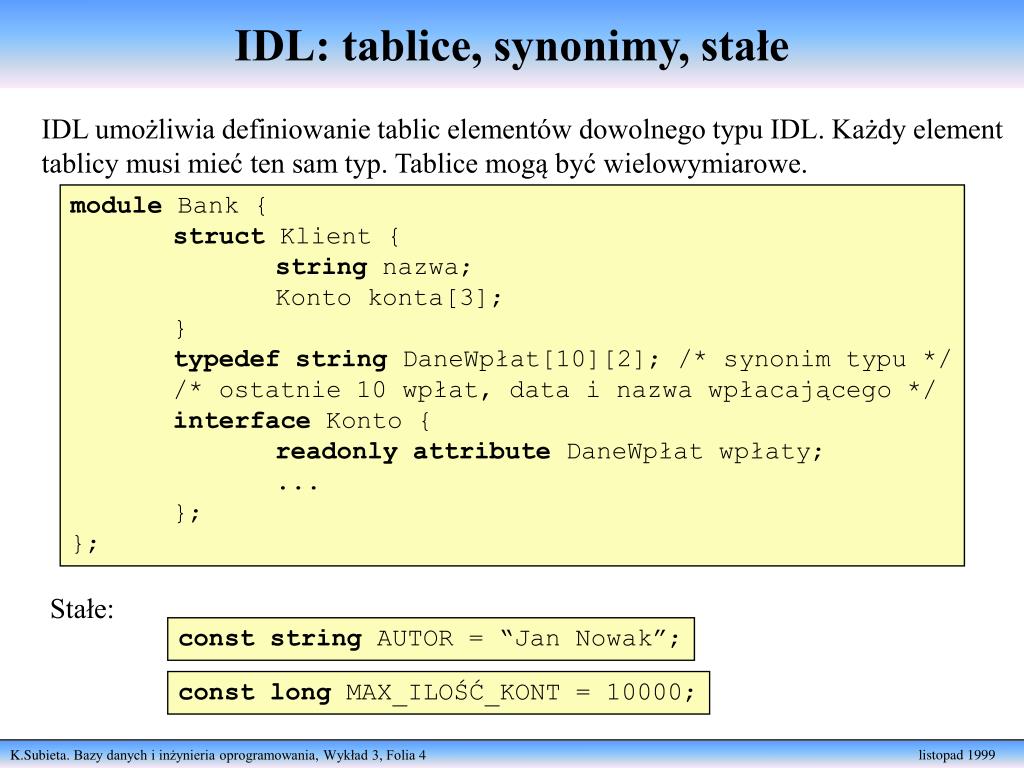The height and width of the screenshot is (768, 1024).
Task: Click footer "K.Subieta. Bazy danych i inżynieria oprogramowania"
Action: [163, 756]
